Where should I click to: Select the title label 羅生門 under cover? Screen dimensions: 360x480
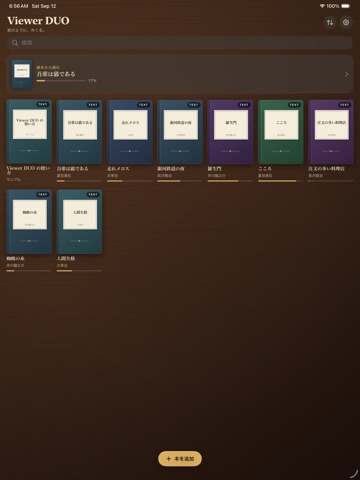tap(214, 169)
